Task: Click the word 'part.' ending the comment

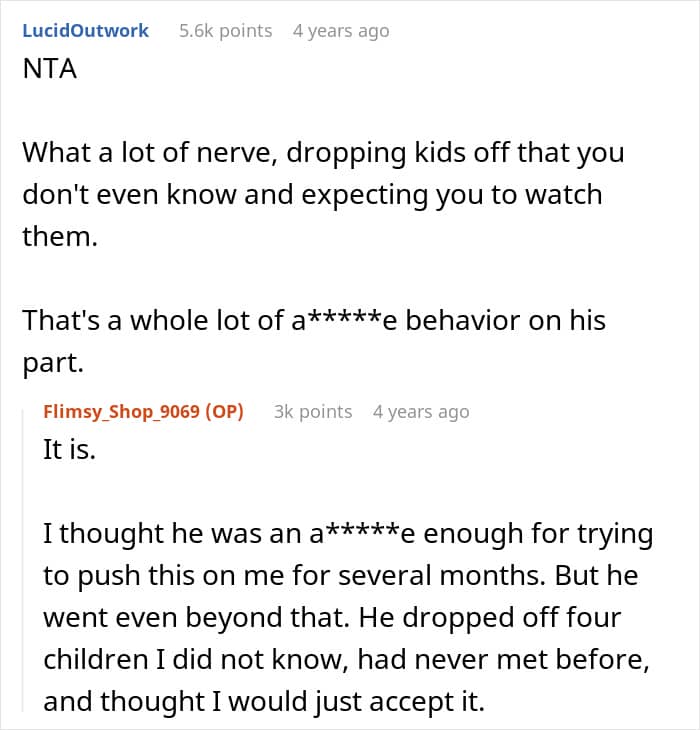Action: pyautogui.click(x=53, y=363)
